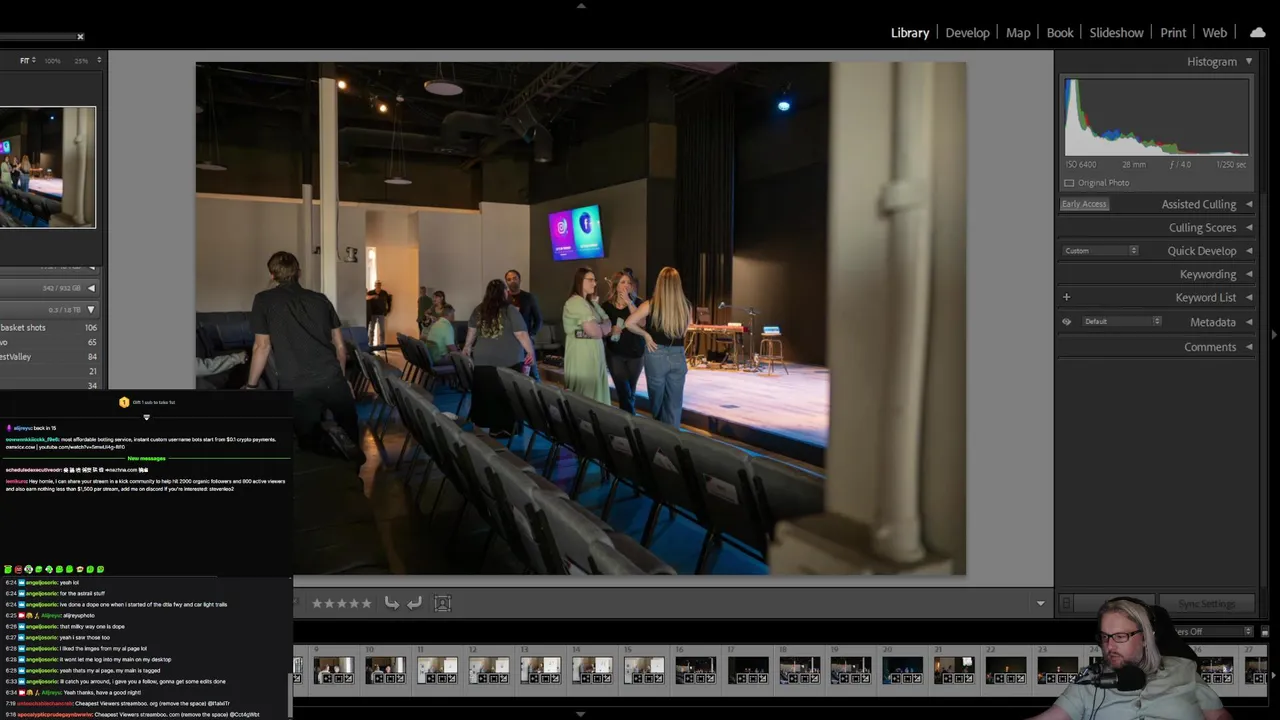
Task: Open the Web module
Action: tap(1215, 33)
